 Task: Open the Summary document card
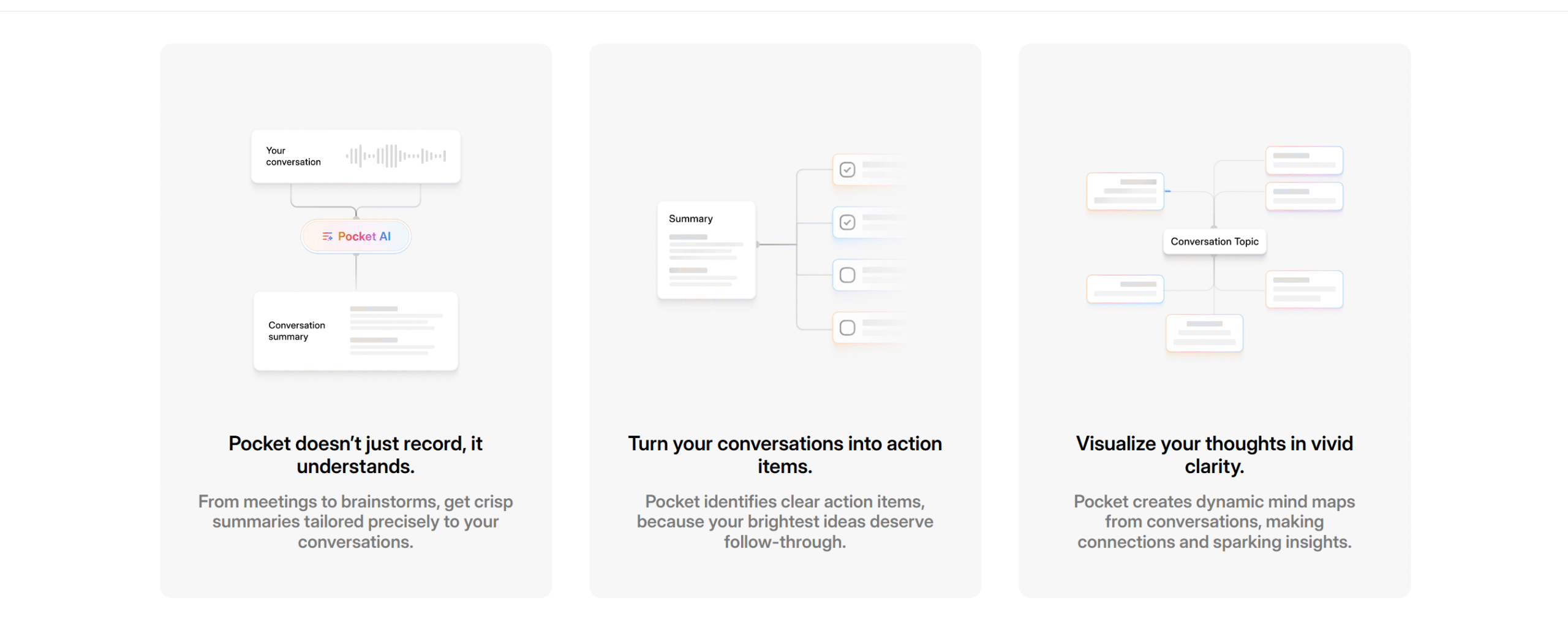click(x=706, y=250)
